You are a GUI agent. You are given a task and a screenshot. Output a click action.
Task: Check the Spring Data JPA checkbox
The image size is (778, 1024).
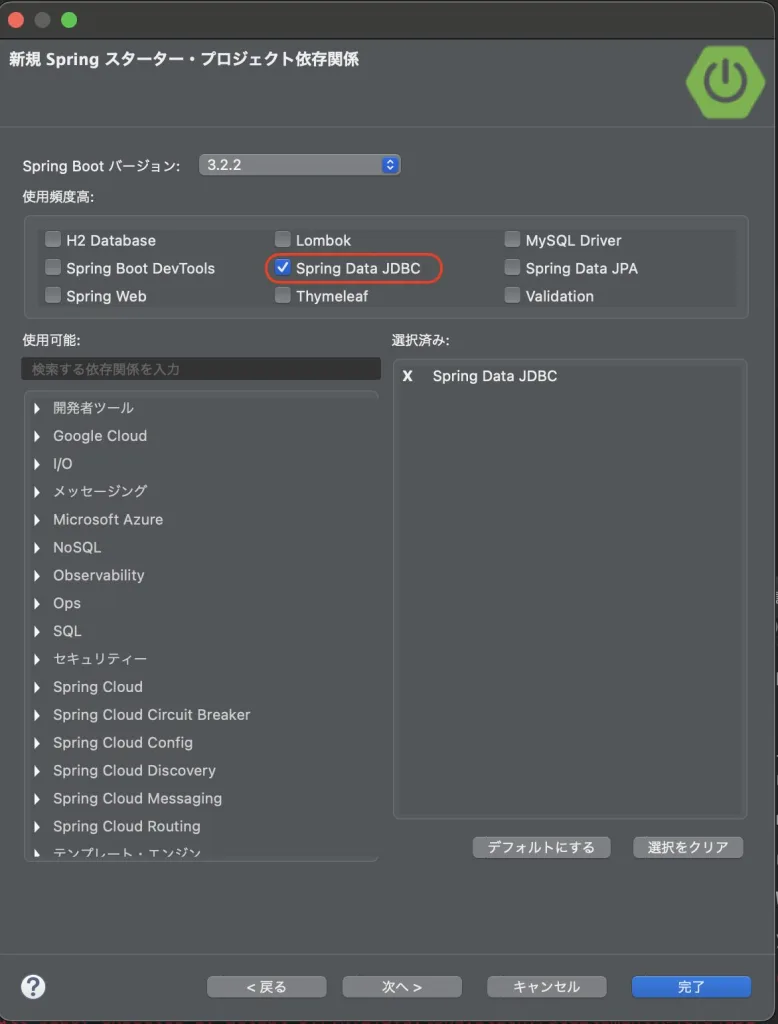point(512,268)
